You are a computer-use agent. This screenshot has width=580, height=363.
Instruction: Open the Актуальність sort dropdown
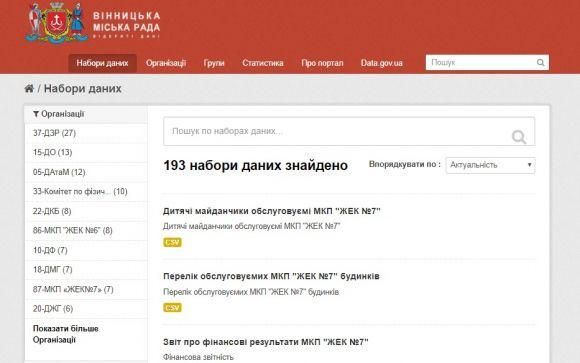tap(490, 165)
